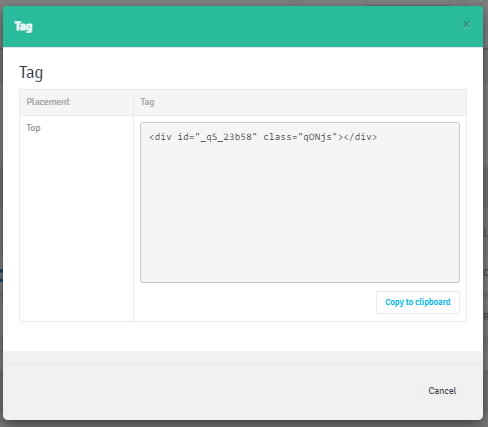This screenshot has height=427, width=488.
Task: Click white space beneath the tag table
Action: click(243, 336)
